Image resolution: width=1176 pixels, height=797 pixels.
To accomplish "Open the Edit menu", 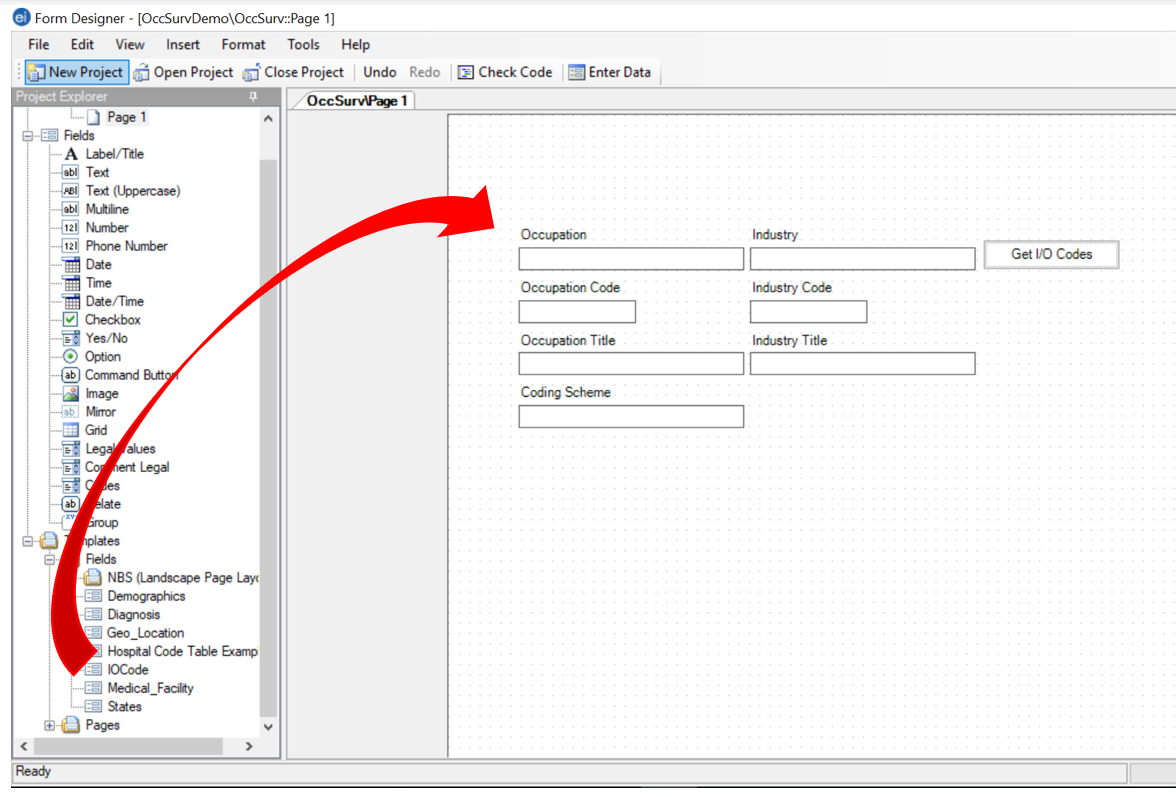I will (x=82, y=44).
